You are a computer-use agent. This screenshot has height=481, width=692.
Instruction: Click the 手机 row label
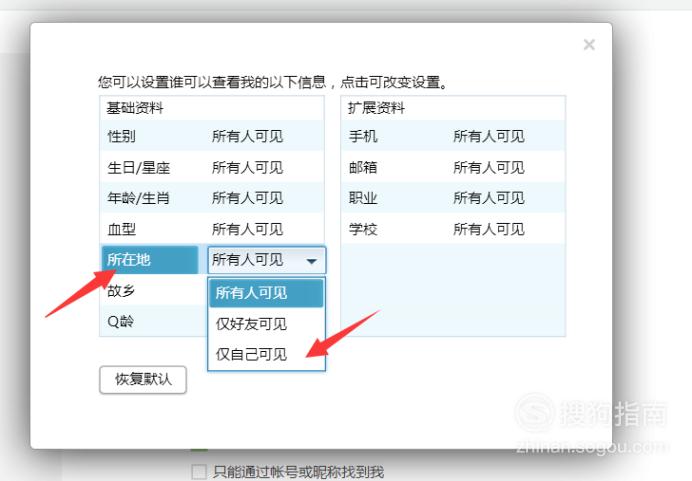coord(363,136)
